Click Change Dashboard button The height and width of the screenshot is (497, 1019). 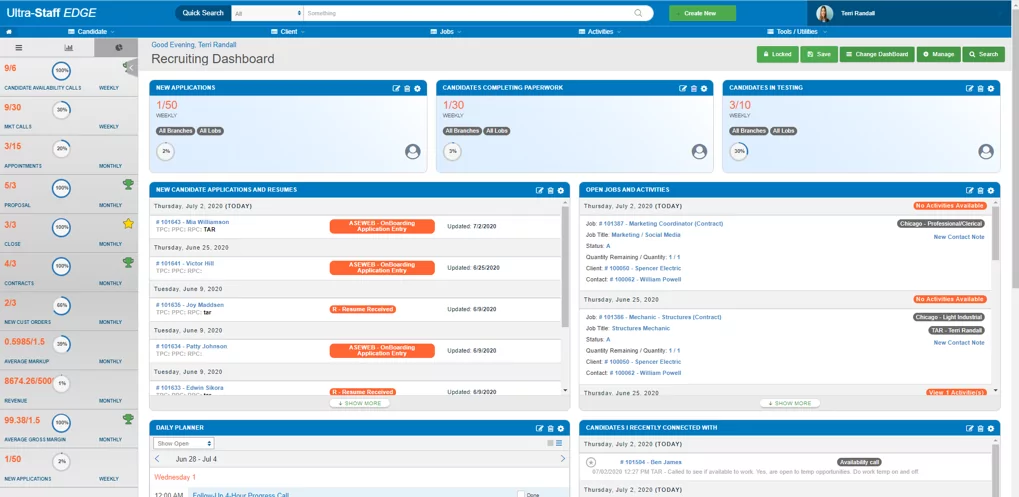pos(877,55)
